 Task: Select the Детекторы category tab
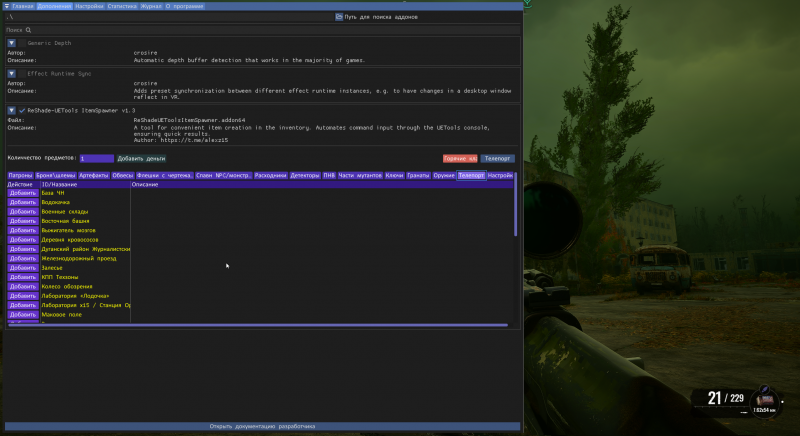click(305, 175)
